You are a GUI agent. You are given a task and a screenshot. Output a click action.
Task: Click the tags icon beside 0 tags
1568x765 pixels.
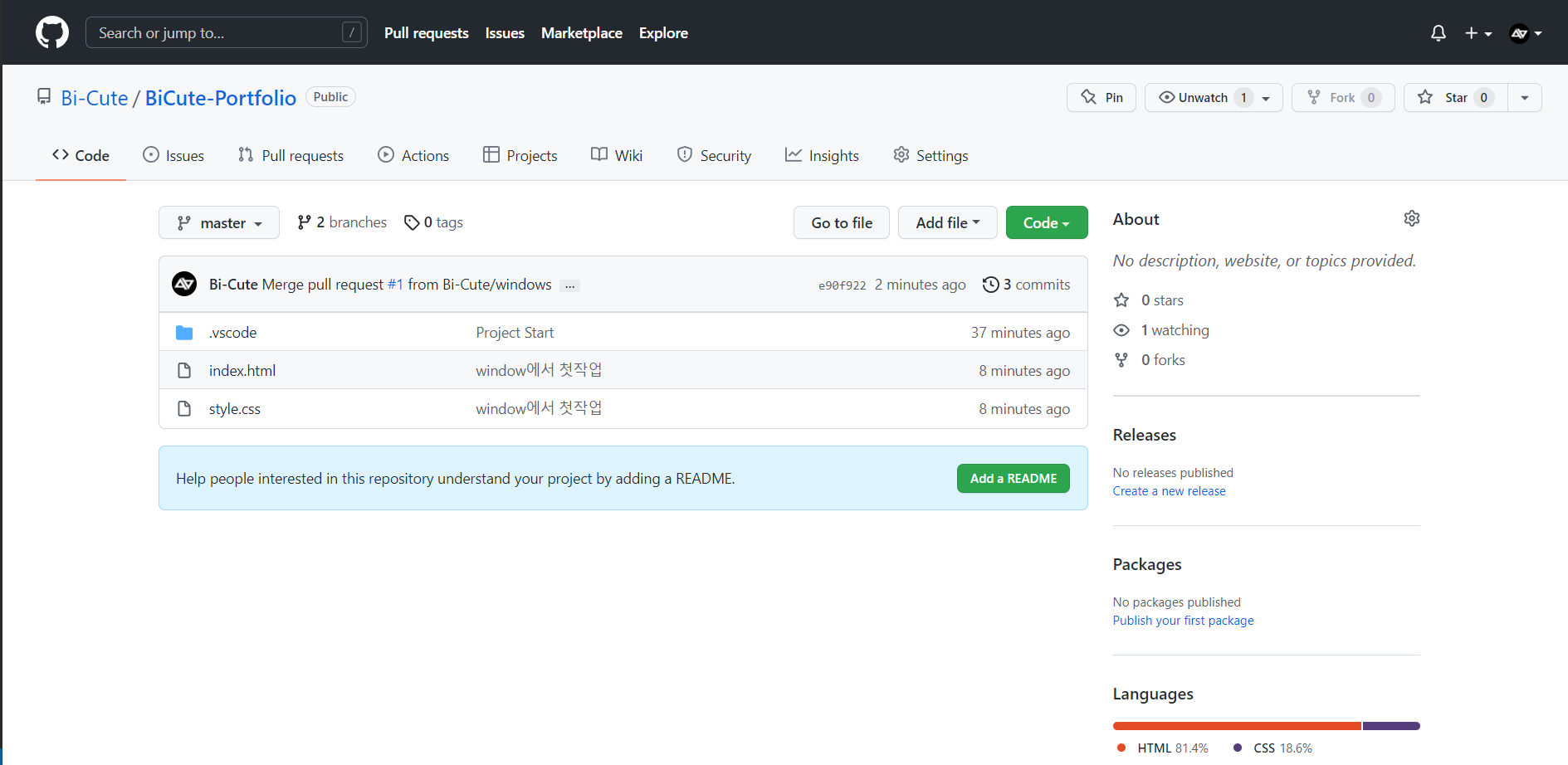click(412, 222)
